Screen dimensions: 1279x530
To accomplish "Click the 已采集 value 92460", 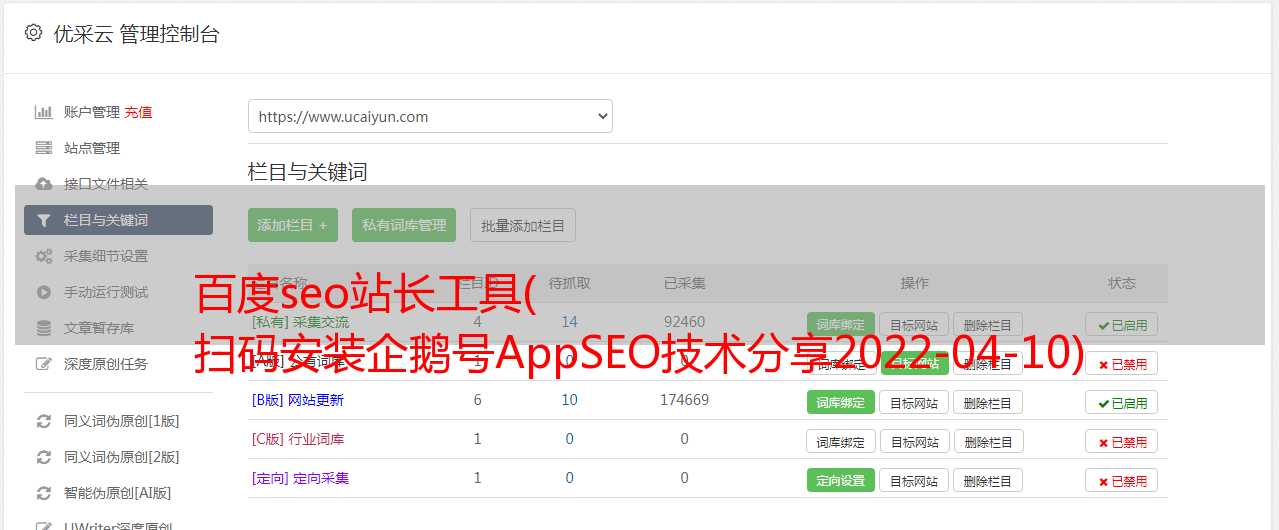I will (684, 322).
